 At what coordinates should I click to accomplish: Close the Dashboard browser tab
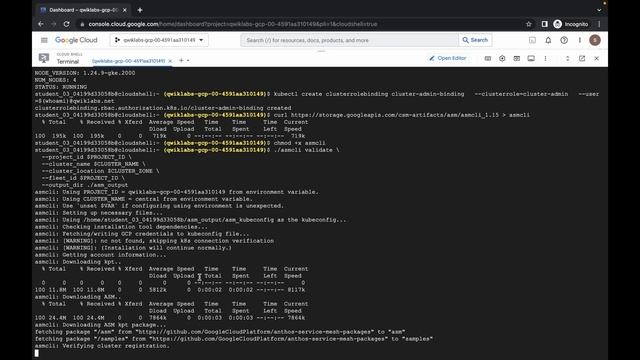pos(124,10)
